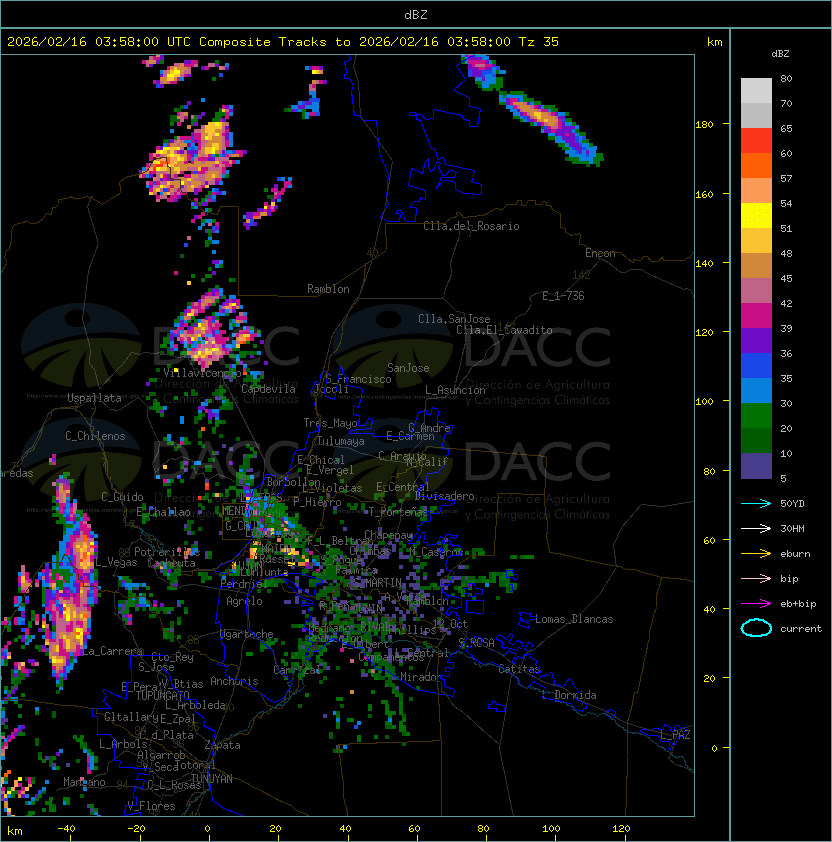
Task: Click the 'Uspallata' map label
Action: click(x=94, y=398)
